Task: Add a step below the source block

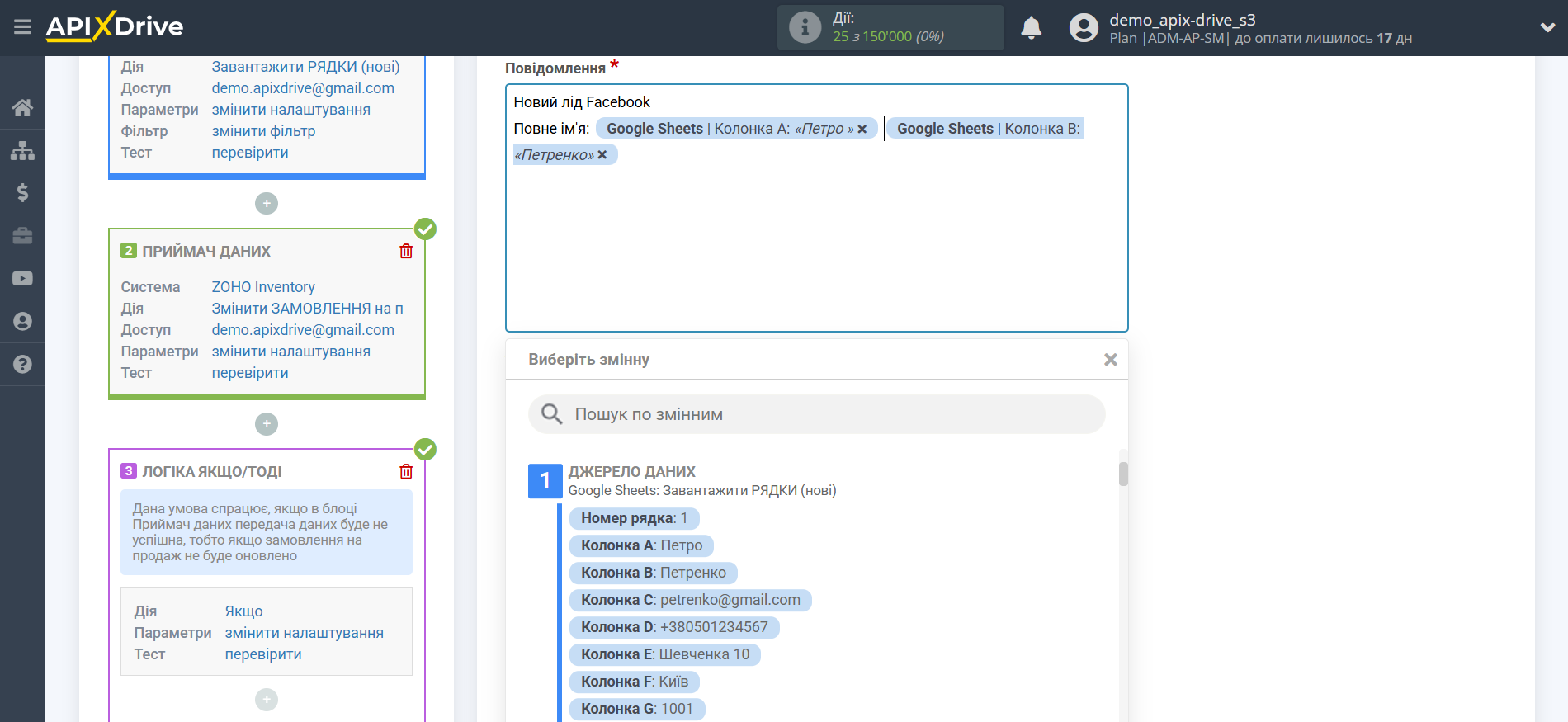Action: 267,203
